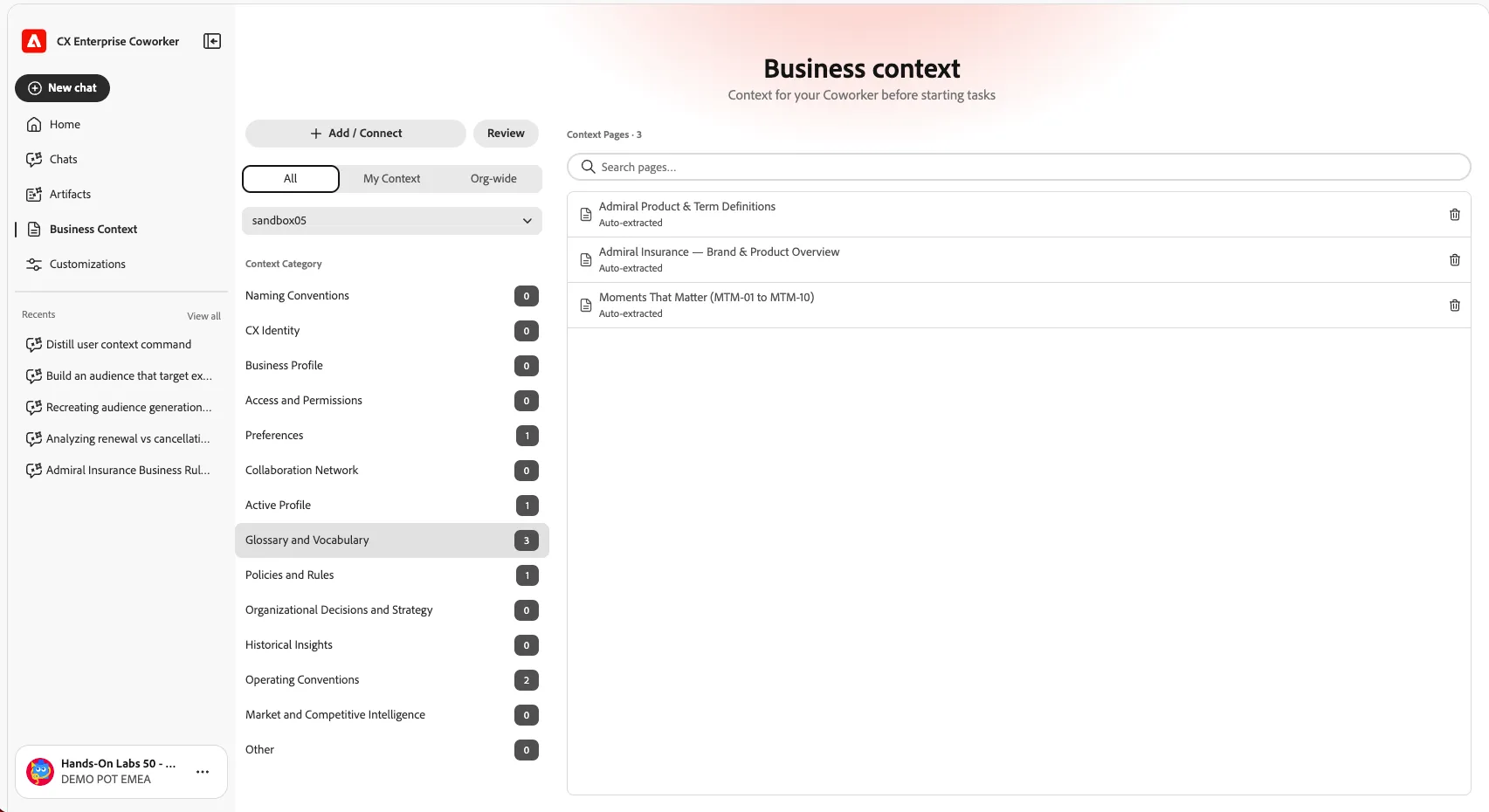Open the Moments That Matter (MTM-01 to MTM-10) page
This screenshot has height=812, width=1489.
[x=1018, y=306]
